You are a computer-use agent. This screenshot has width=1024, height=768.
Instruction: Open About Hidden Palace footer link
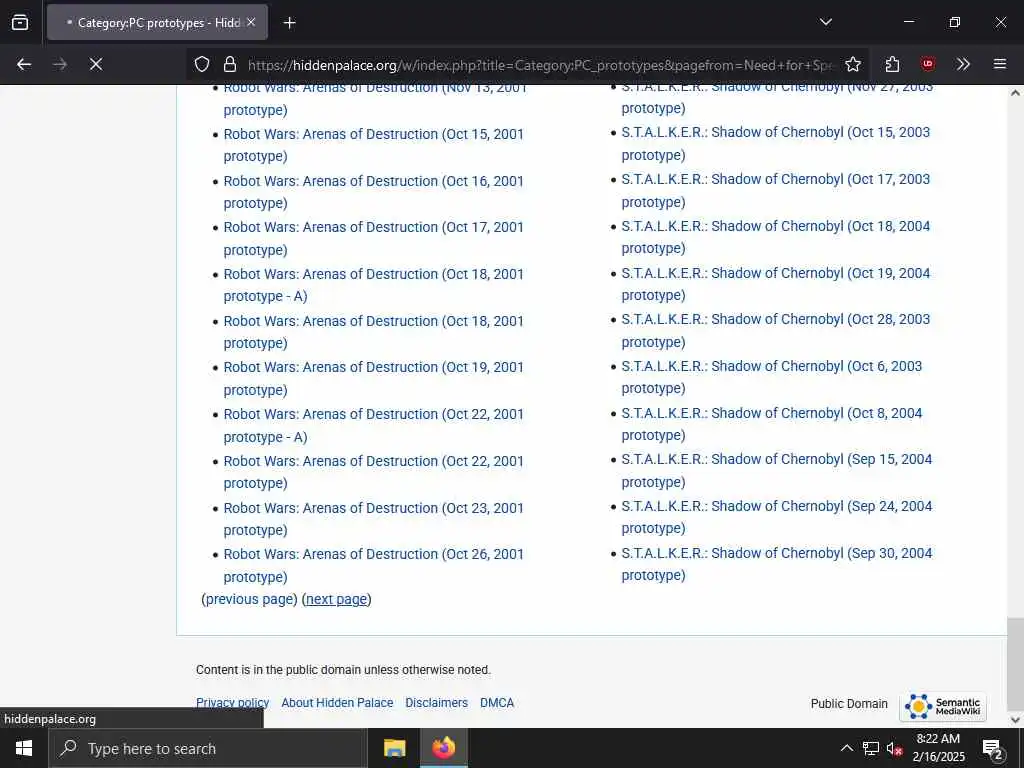pyautogui.click(x=337, y=703)
